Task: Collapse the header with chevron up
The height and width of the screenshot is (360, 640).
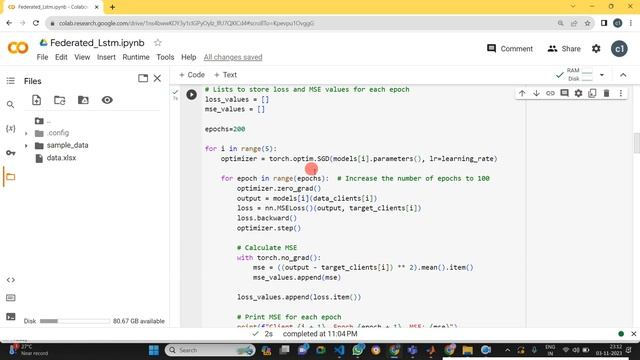Action: point(623,75)
